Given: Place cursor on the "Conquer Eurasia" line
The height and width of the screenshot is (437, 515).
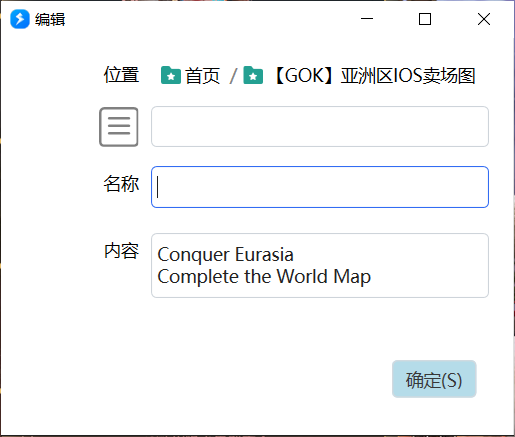Looking at the screenshot, I should (x=225, y=255).
